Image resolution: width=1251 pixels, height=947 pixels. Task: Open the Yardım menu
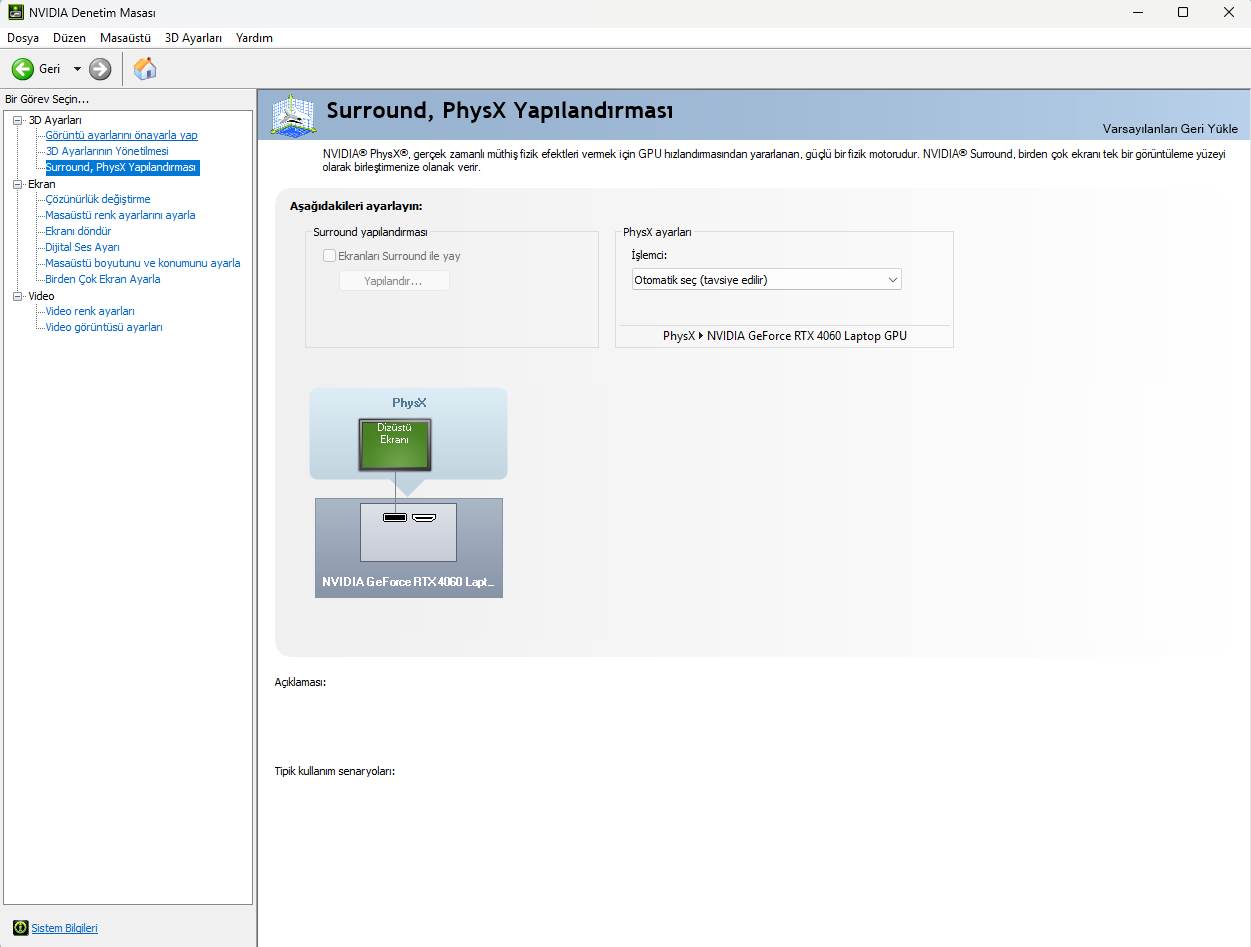click(x=254, y=38)
